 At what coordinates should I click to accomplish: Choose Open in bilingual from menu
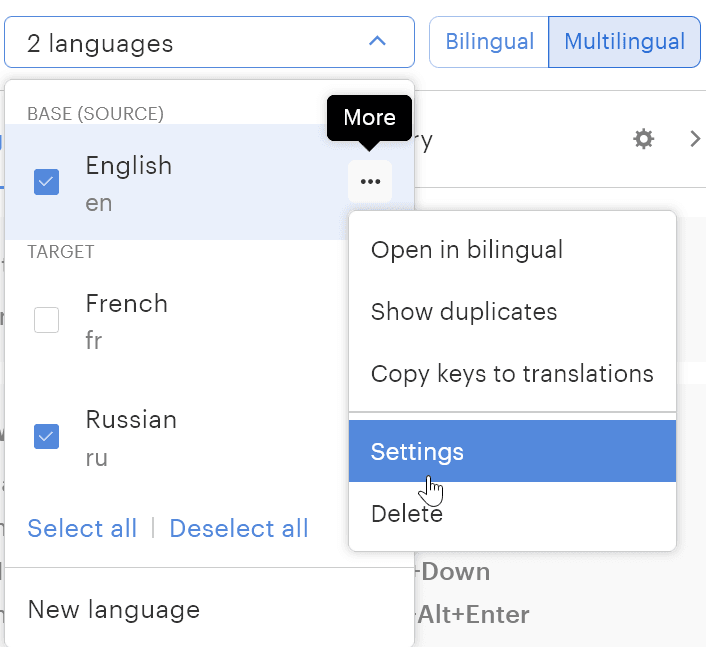tap(466, 250)
